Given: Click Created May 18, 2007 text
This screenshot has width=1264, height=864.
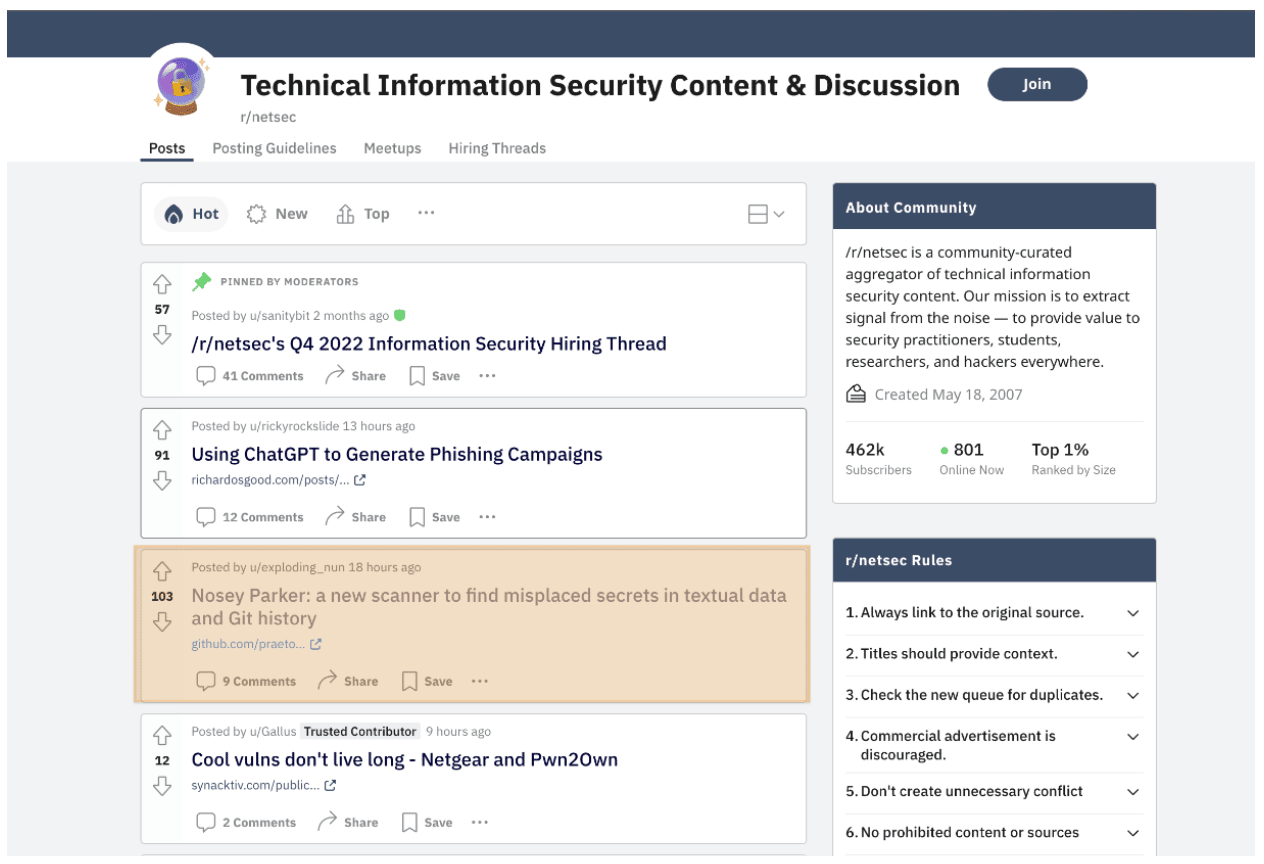Looking at the screenshot, I should point(948,394).
